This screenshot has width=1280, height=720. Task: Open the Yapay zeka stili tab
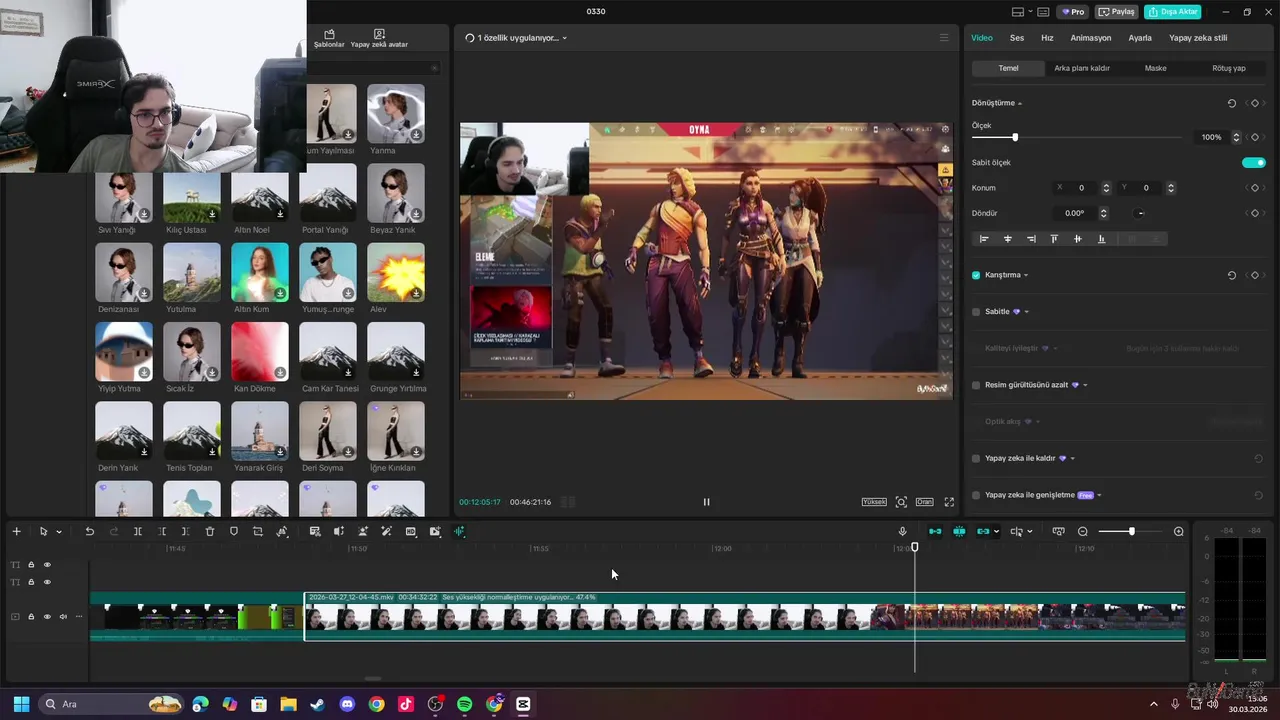tap(1198, 38)
